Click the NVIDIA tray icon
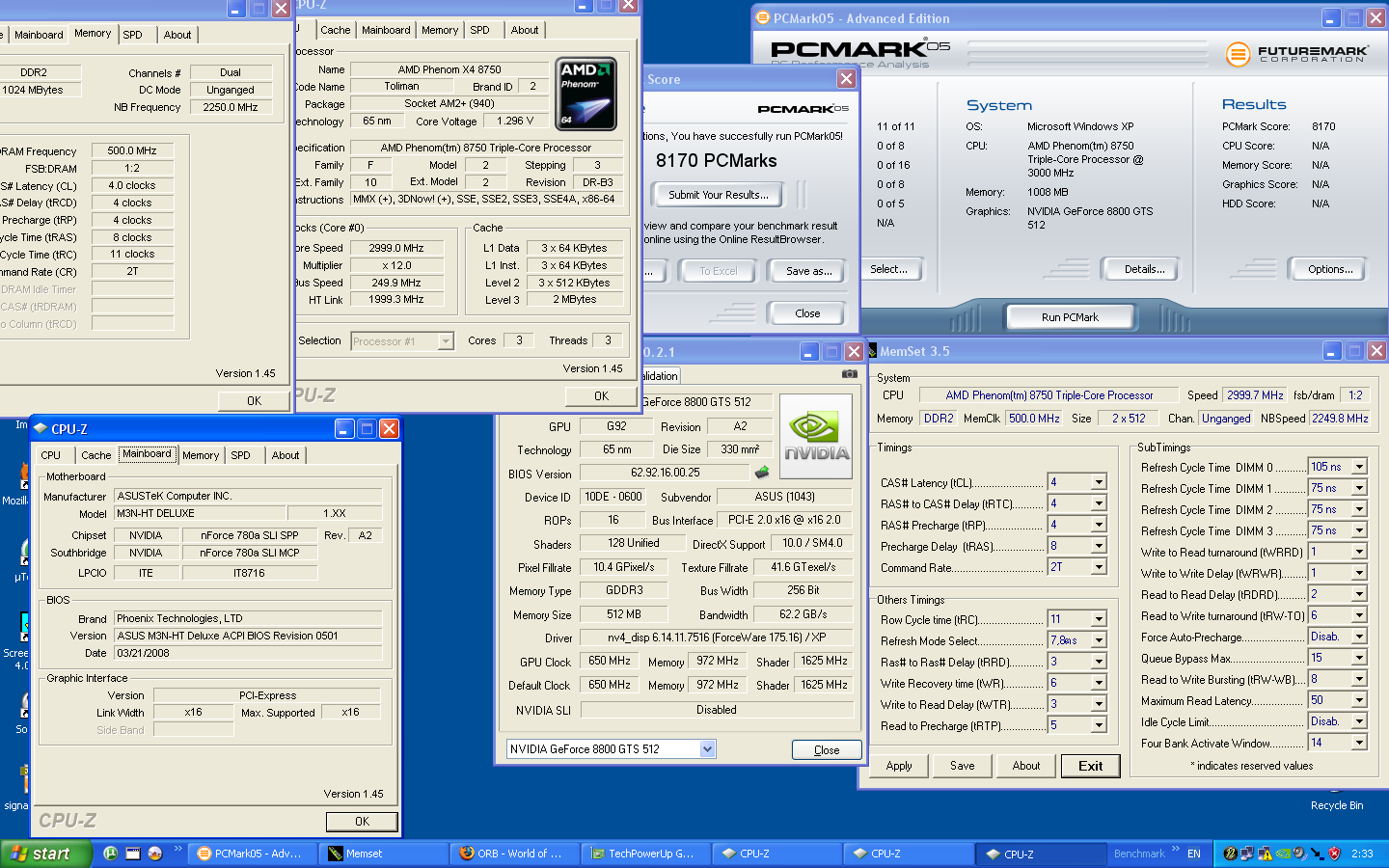 [1283, 854]
